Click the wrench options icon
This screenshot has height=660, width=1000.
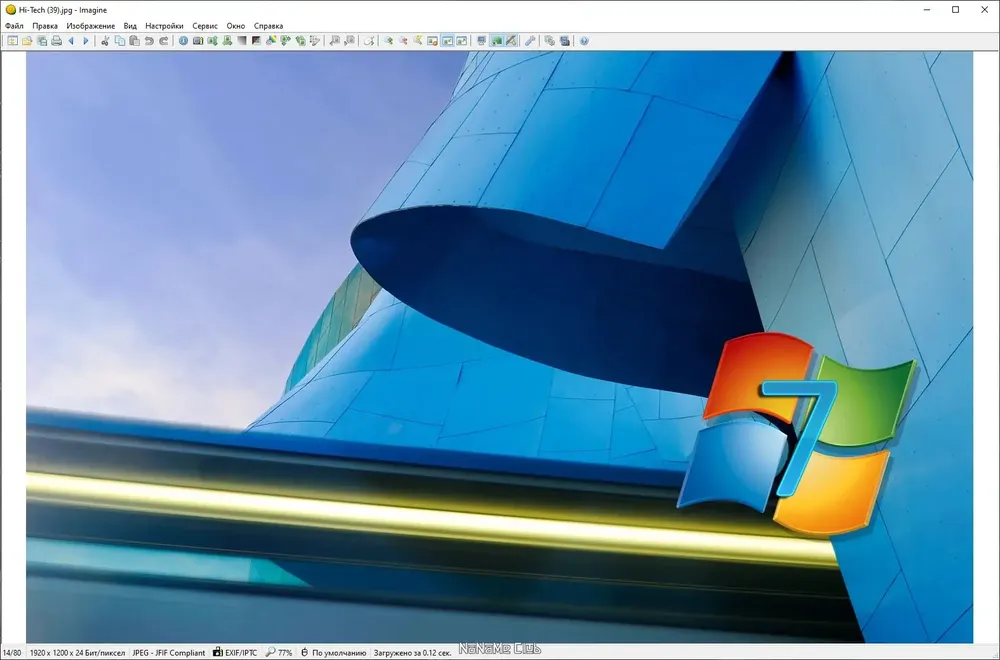tap(529, 41)
